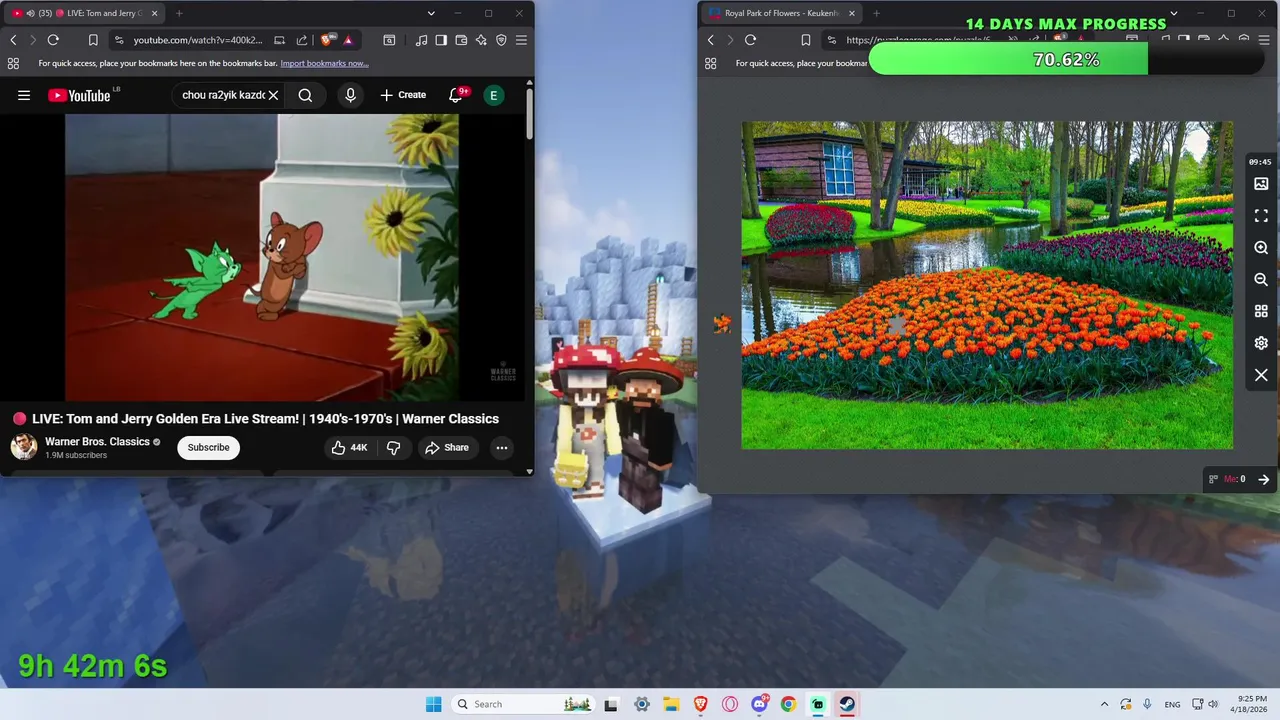The image size is (1280, 720).
Task: Click the YouTube logo to go home
Action: pyautogui.click(x=80, y=95)
